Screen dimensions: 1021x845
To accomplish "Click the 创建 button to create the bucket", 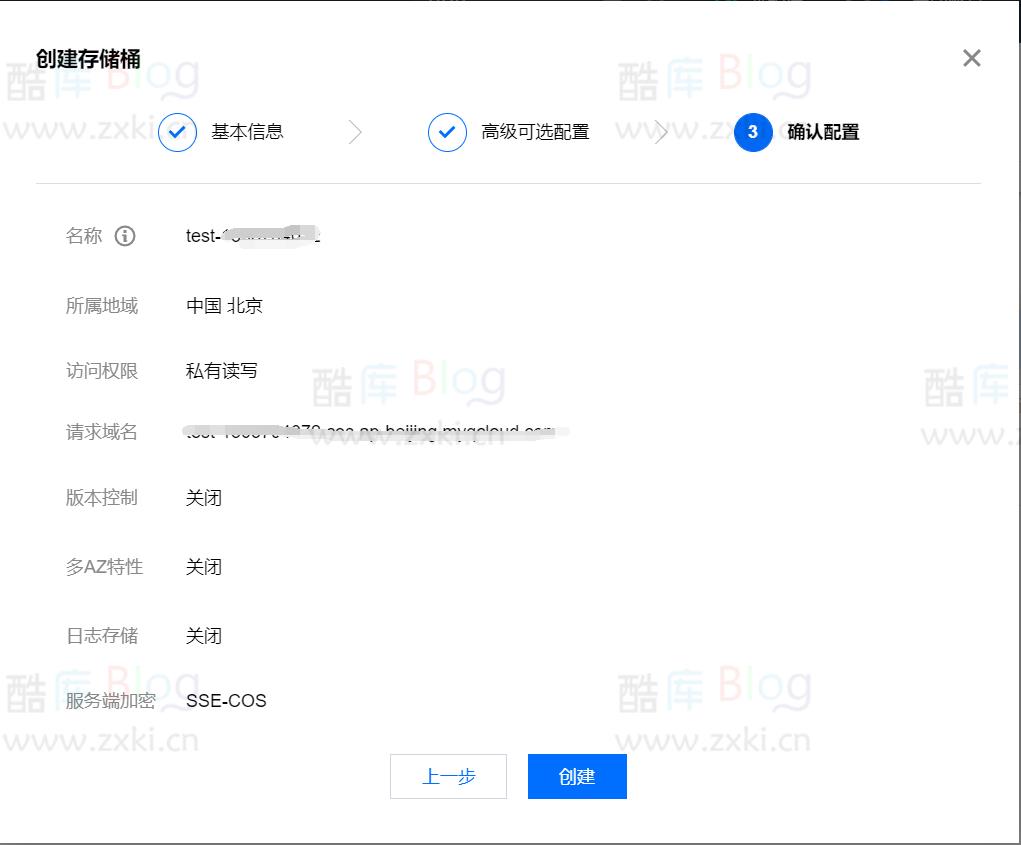I will (x=577, y=776).
